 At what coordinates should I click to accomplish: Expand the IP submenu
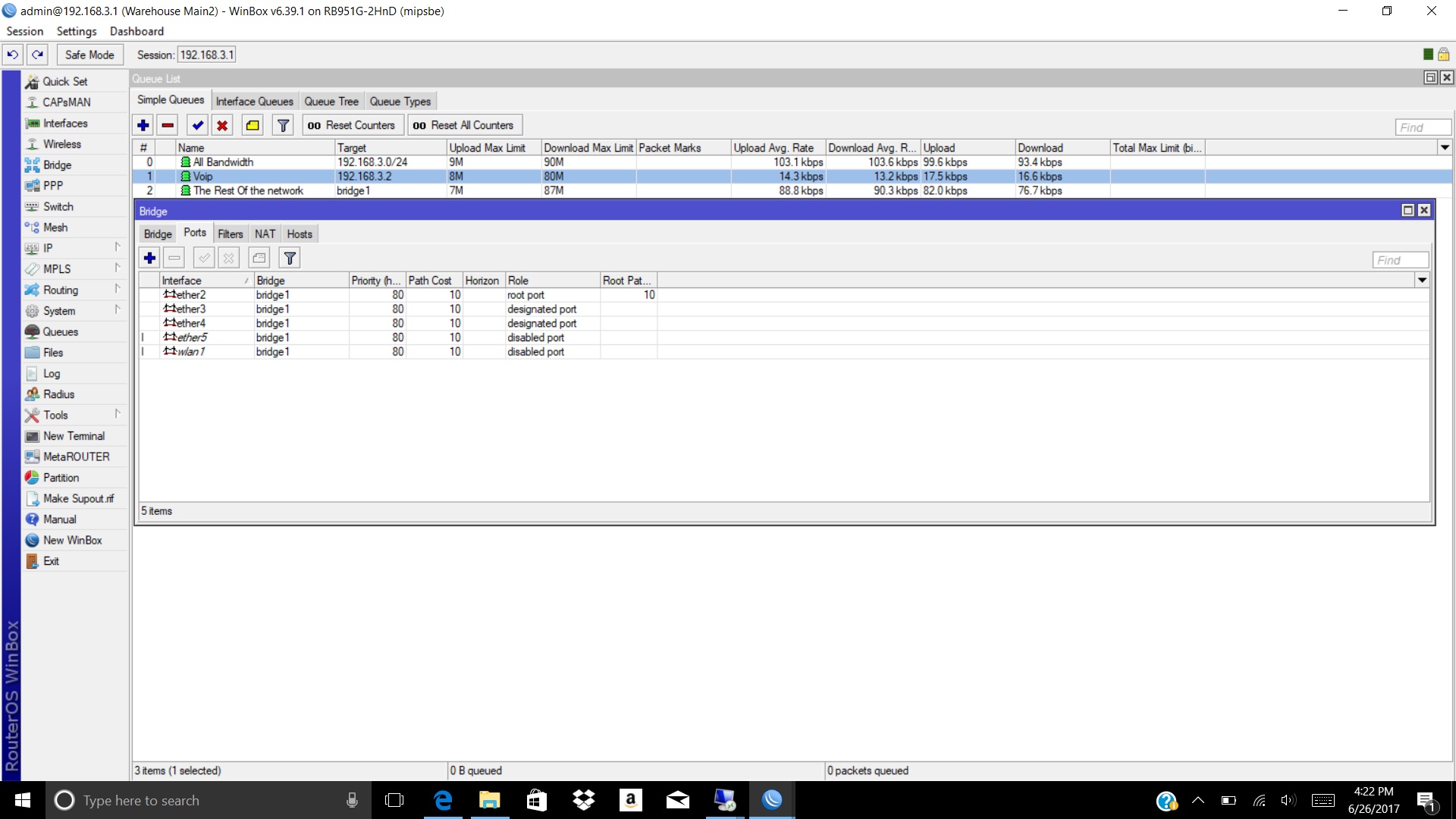[x=74, y=248]
